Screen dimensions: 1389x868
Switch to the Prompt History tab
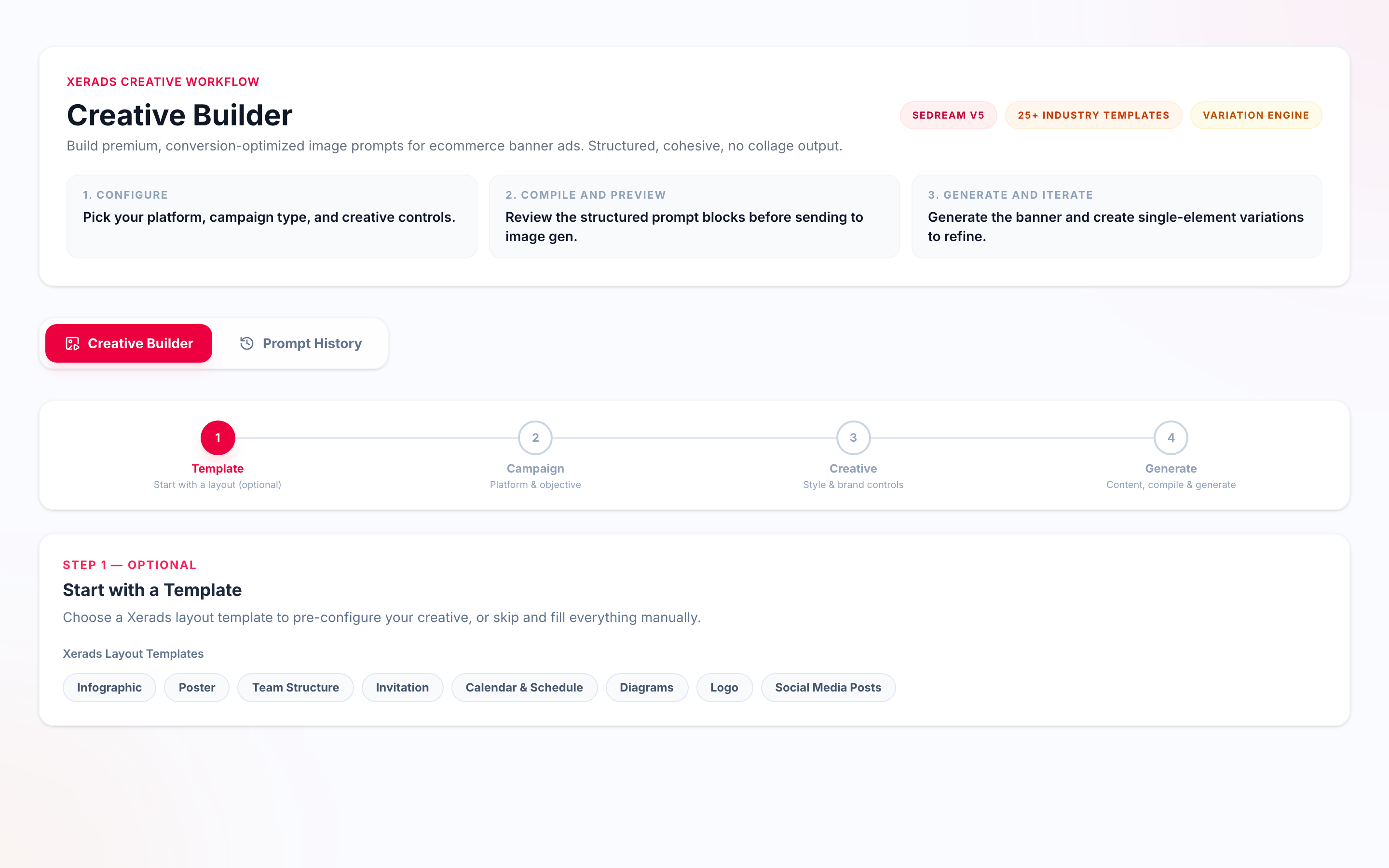(301, 343)
